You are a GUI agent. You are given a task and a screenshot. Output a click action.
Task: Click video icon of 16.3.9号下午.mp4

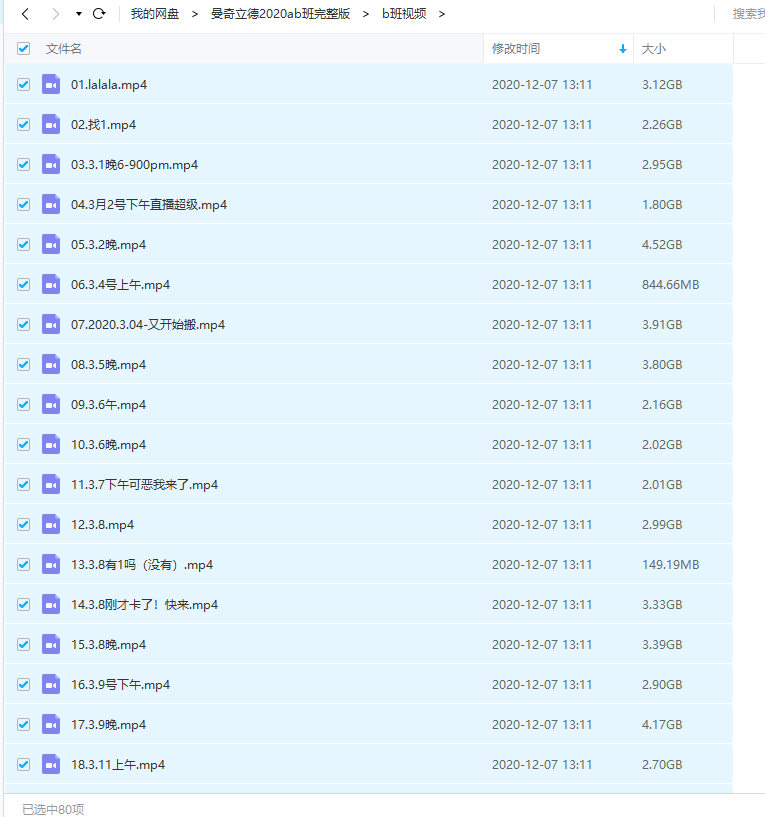[x=51, y=685]
